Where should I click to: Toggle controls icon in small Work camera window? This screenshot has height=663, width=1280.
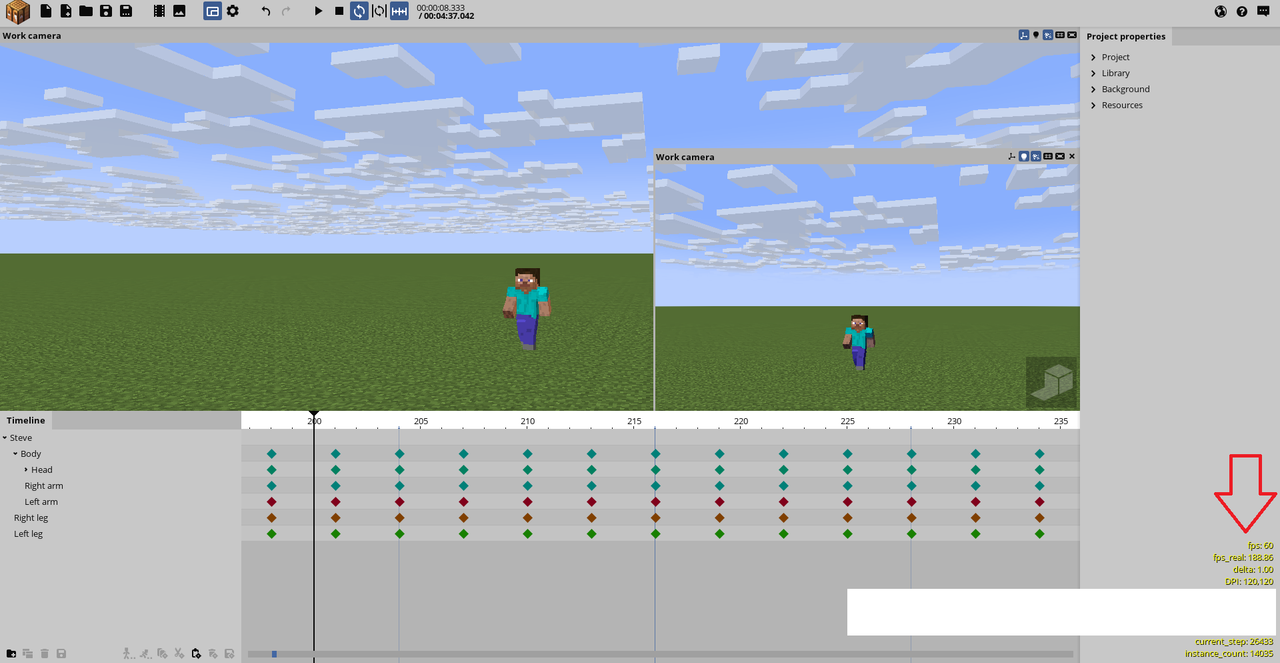[1012, 156]
